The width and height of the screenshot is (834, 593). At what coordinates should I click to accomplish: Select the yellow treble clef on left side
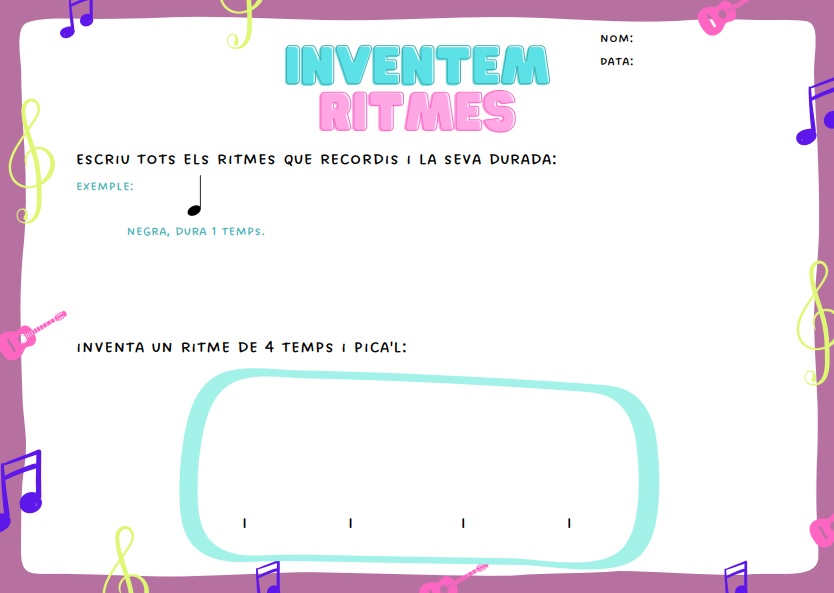pyautogui.click(x=30, y=165)
